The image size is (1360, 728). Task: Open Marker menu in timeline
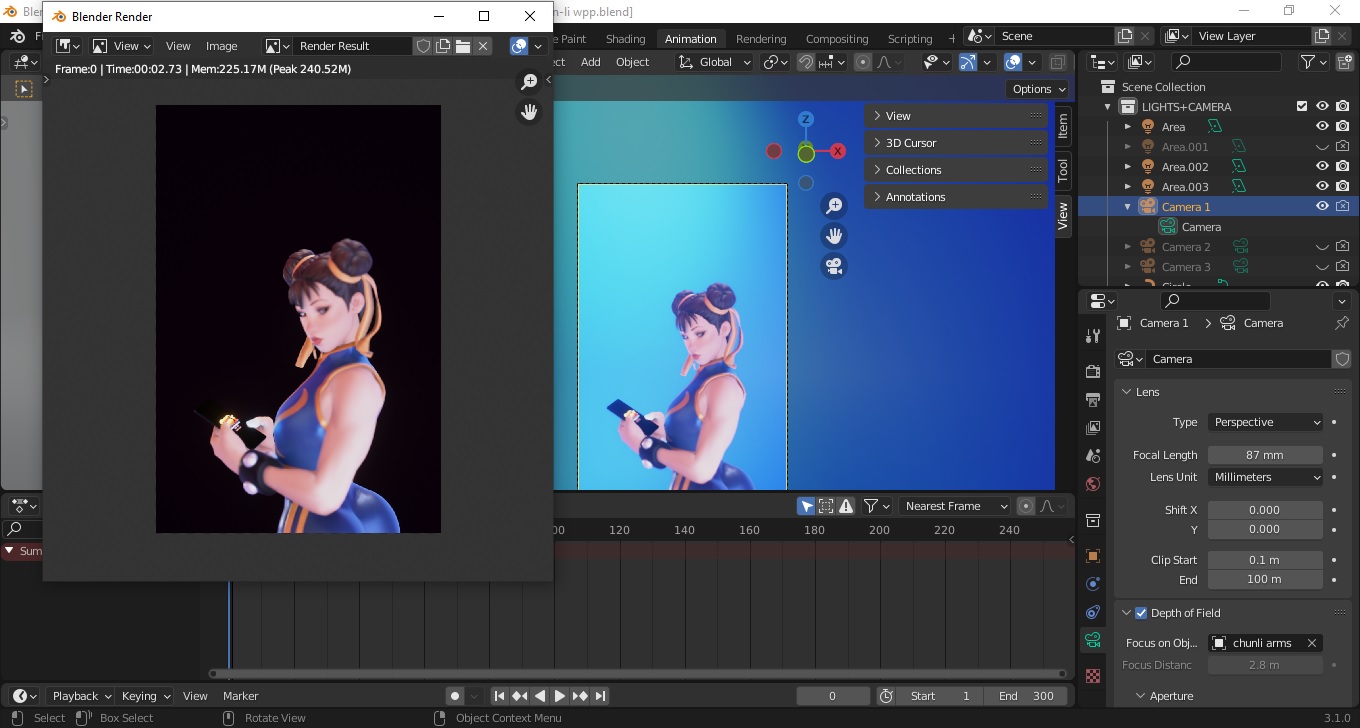tap(241, 696)
